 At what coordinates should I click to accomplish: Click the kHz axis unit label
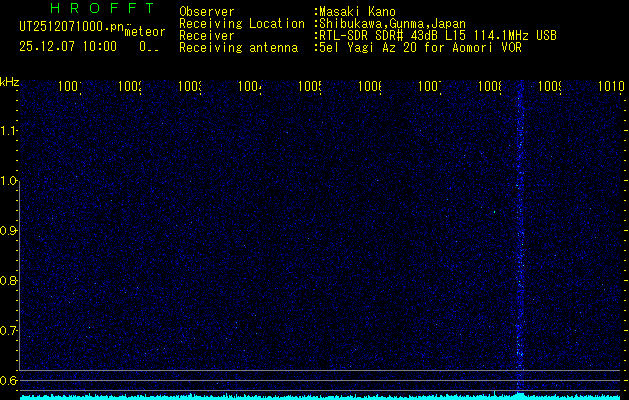tap(9, 83)
